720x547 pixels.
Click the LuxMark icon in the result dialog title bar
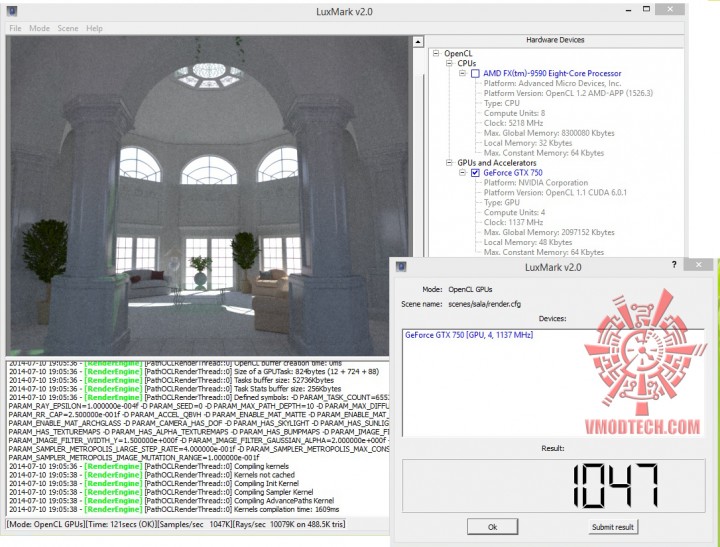pyautogui.click(x=401, y=267)
